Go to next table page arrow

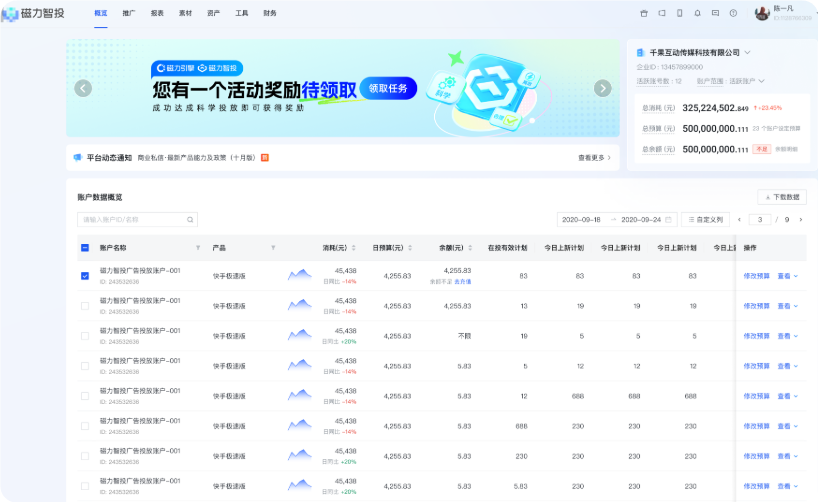(801, 220)
